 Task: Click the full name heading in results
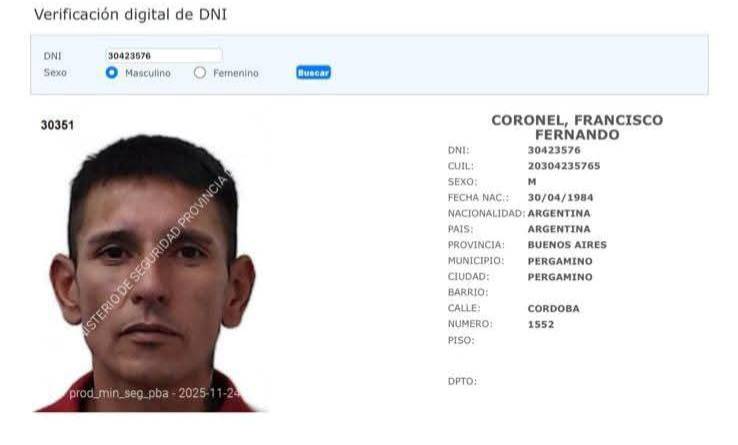tap(577, 128)
